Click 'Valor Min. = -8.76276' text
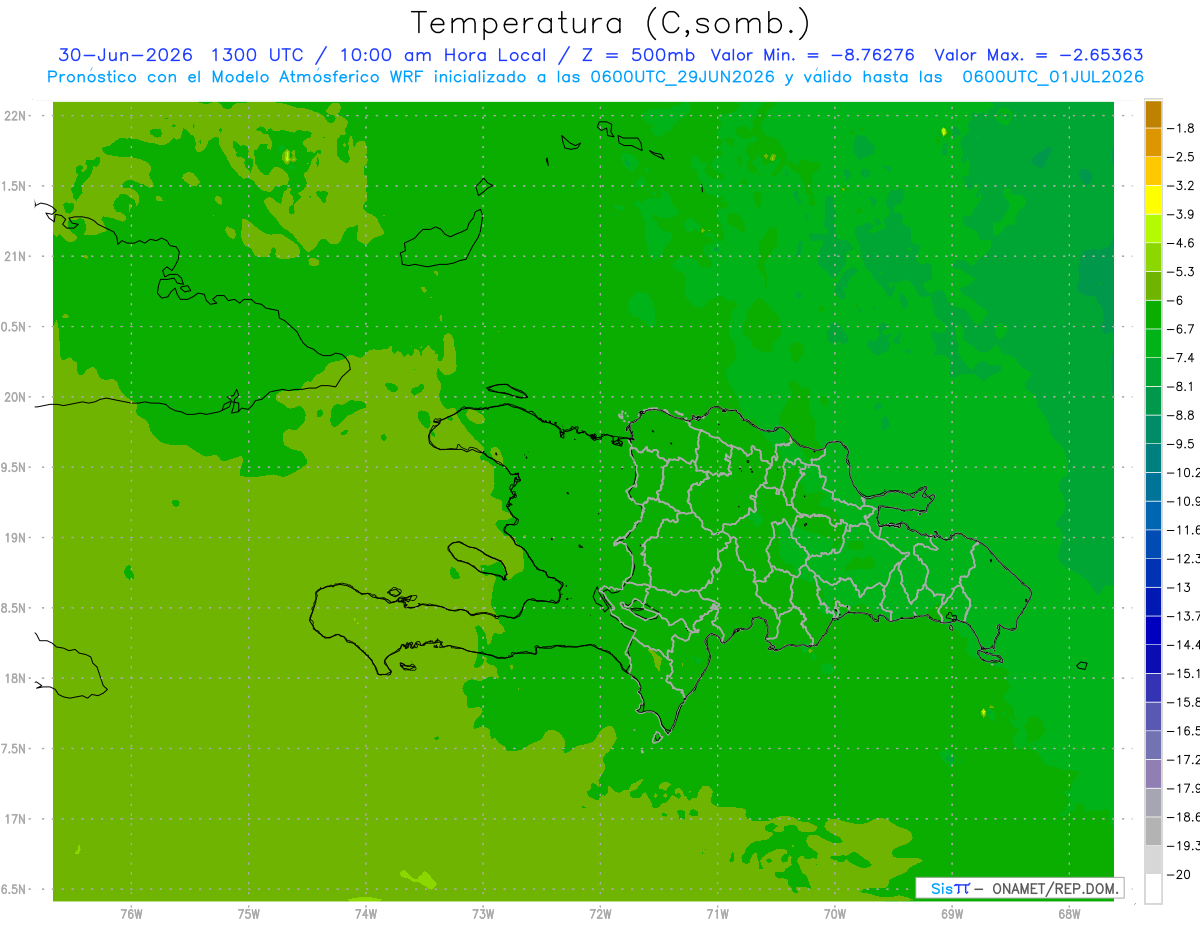 (813, 56)
